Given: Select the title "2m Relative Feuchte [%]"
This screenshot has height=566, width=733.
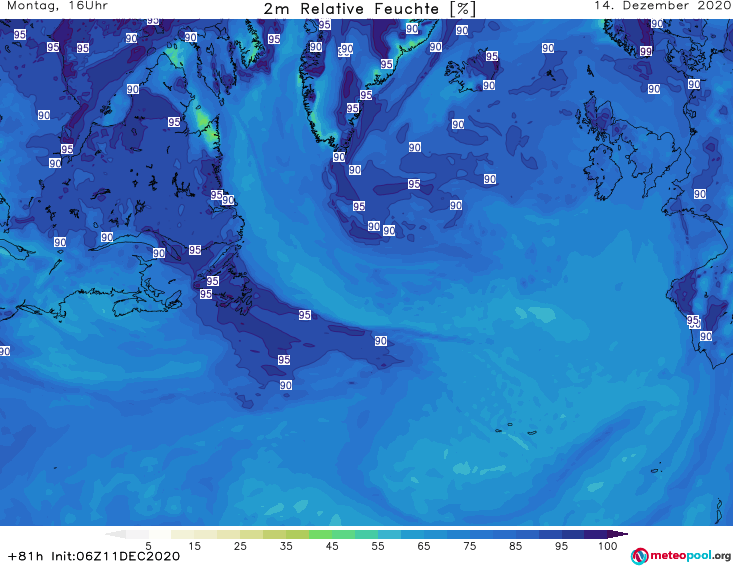Looking at the screenshot, I should (369, 9).
